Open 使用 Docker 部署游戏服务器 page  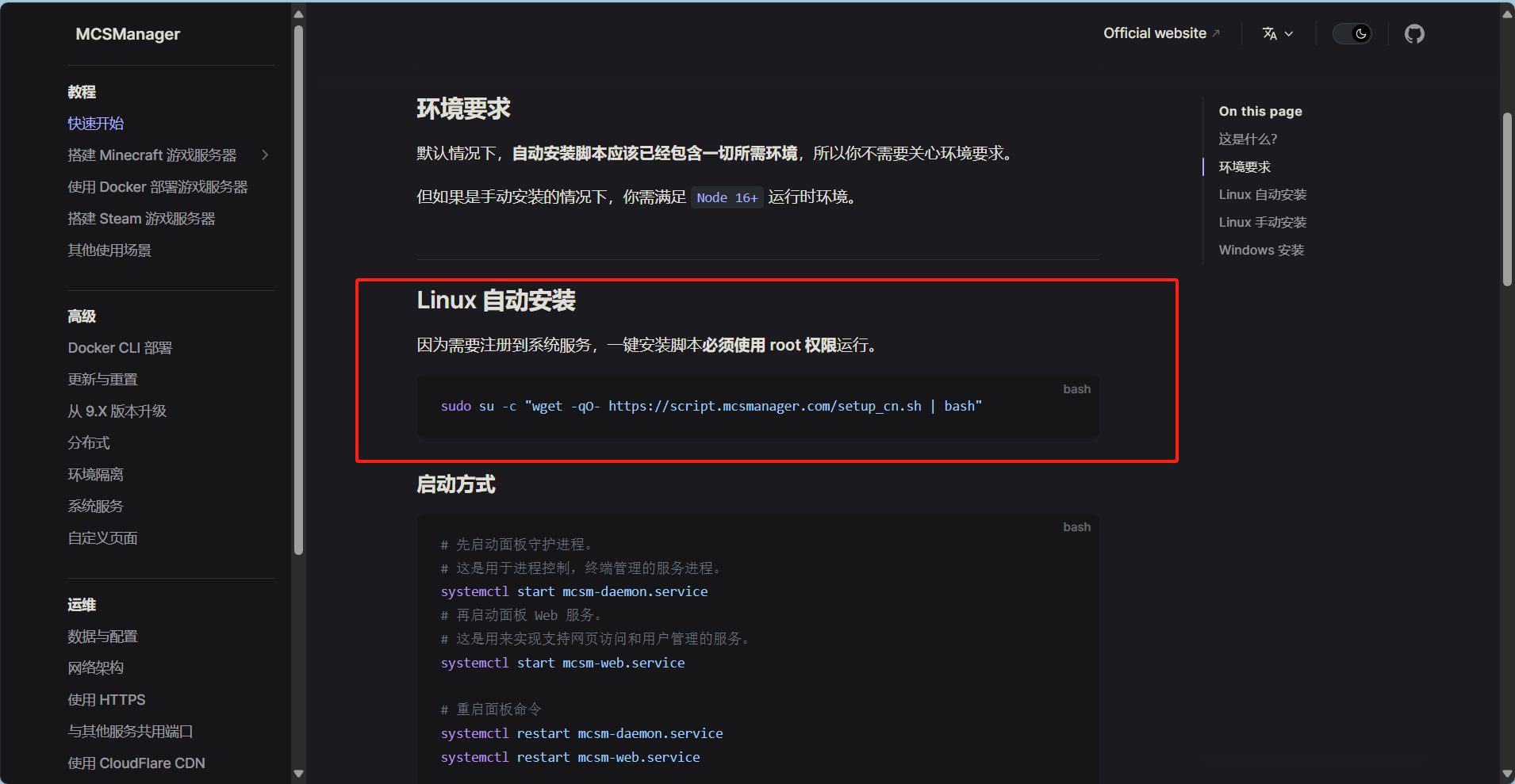(x=158, y=187)
